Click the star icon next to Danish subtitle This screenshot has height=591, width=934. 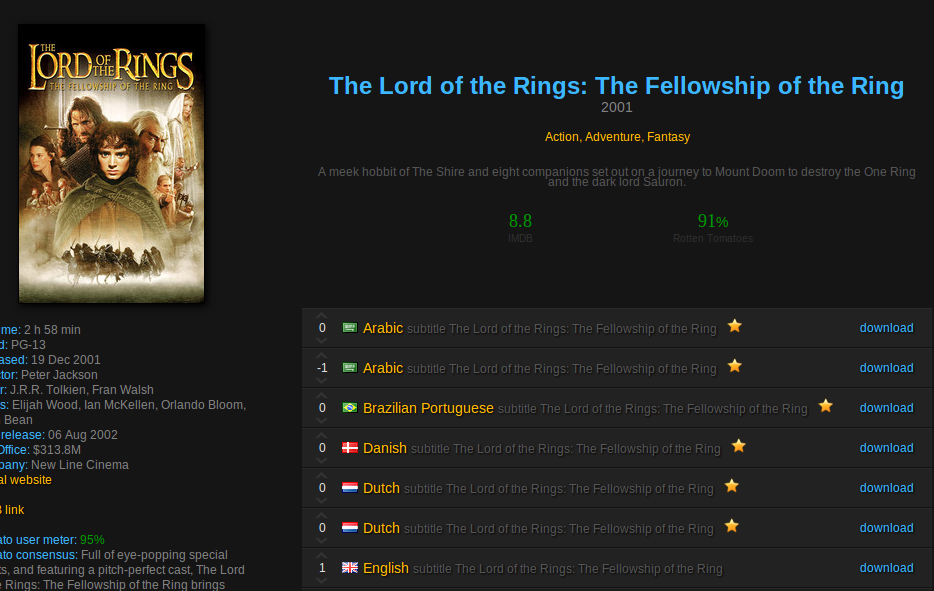pyautogui.click(x=739, y=446)
